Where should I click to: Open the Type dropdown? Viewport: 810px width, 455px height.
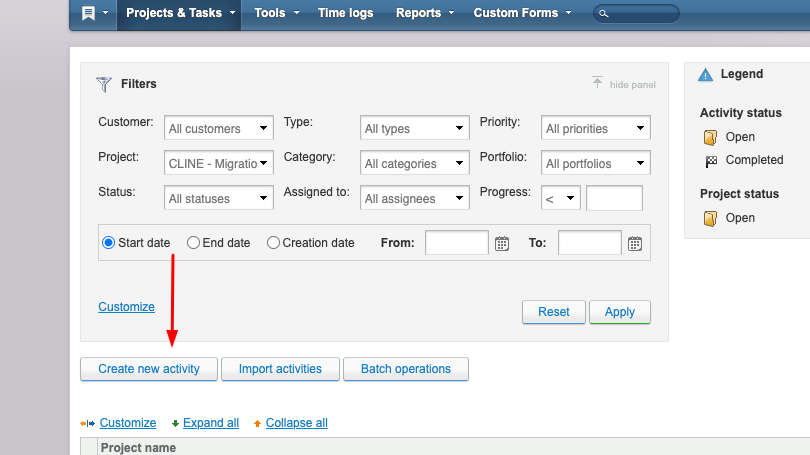coord(414,128)
